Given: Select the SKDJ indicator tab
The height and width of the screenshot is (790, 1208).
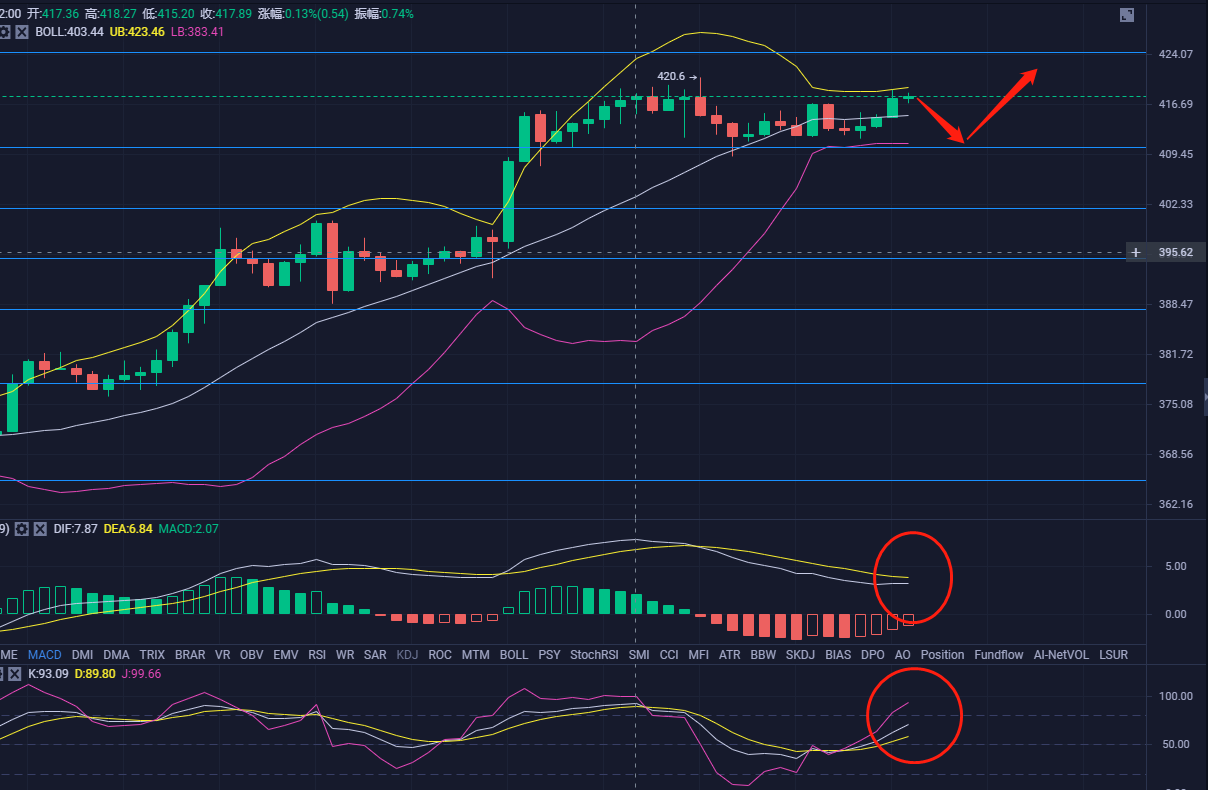Looking at the screenshot, I should [800, 655].
